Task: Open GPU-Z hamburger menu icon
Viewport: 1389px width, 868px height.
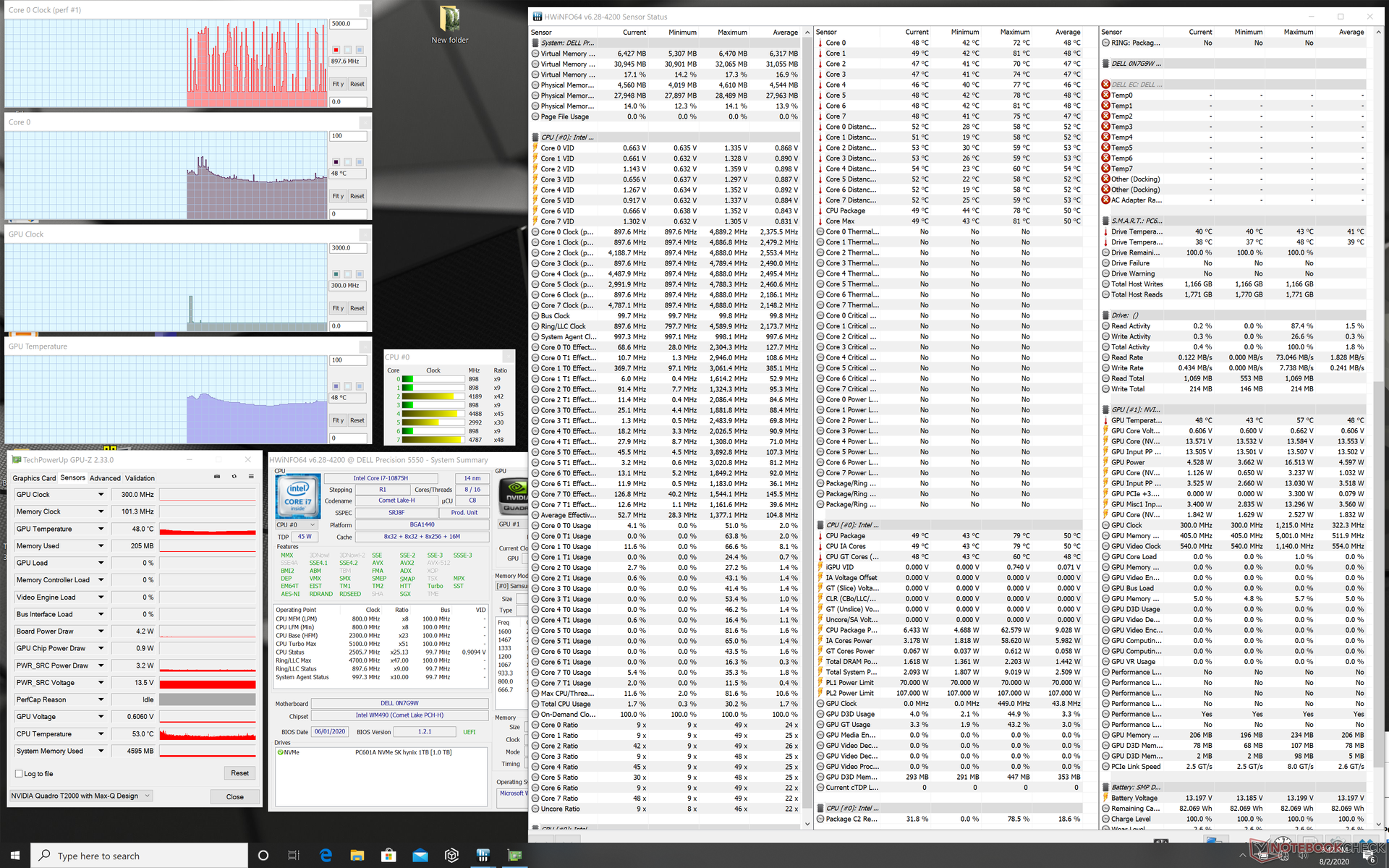Action: point(251,477)
